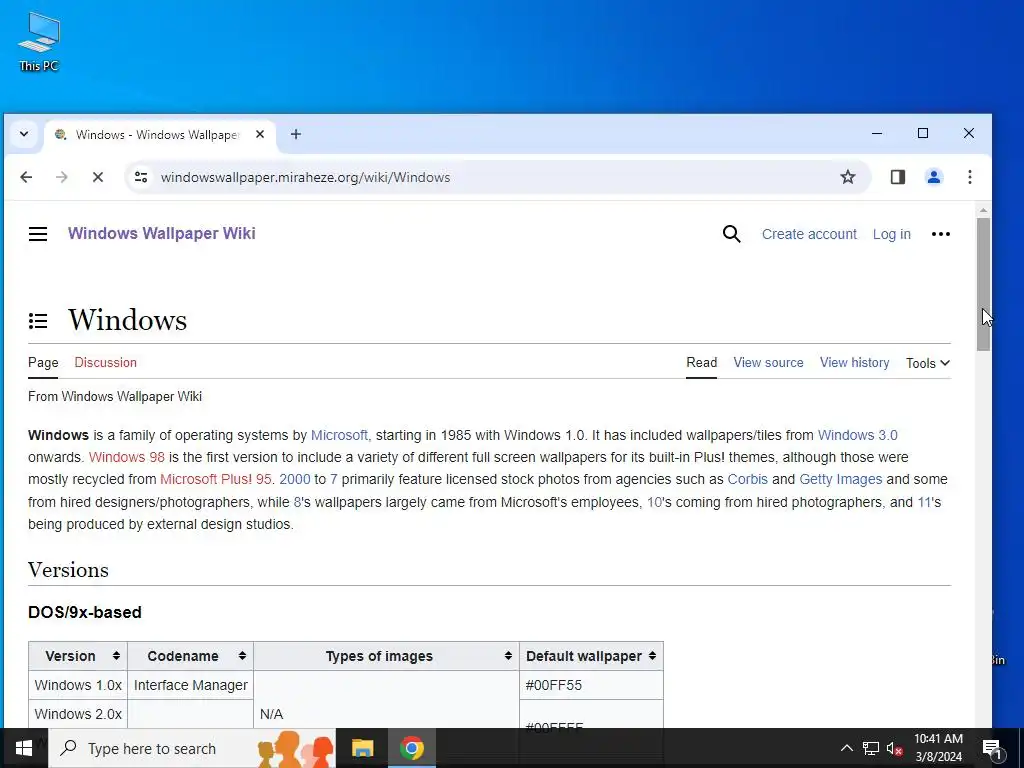Open Microsoft Plus! 95 link

pyautogui.click(x=216, y=479)
